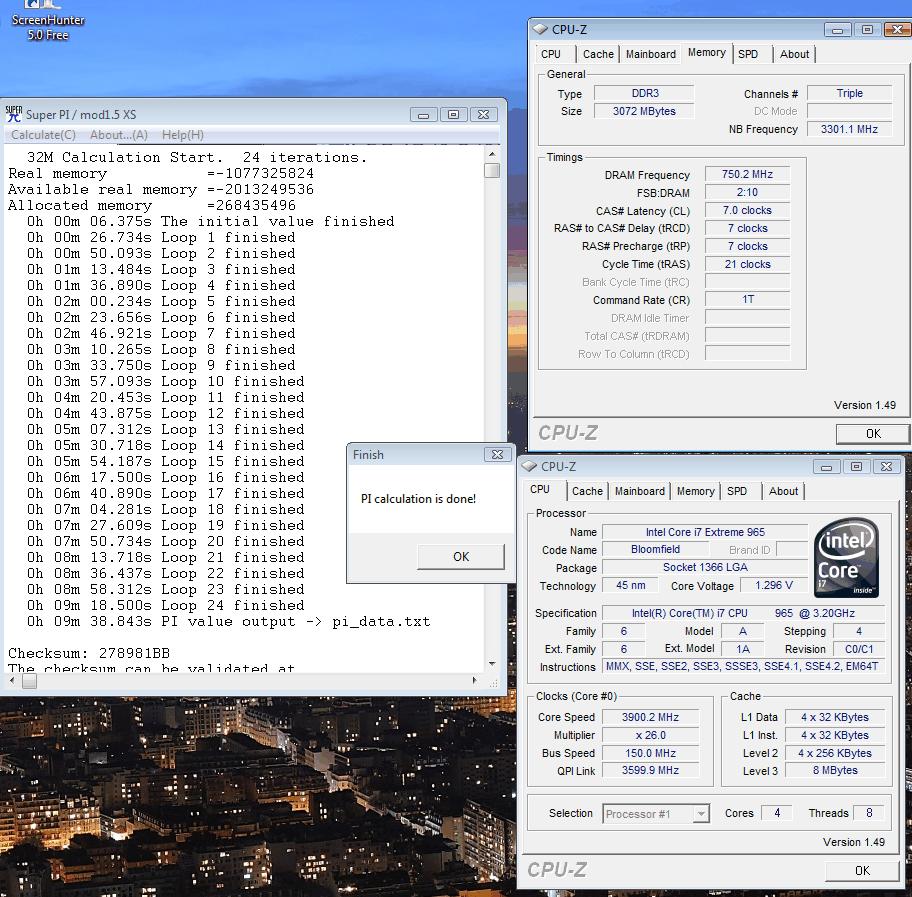Click the Revision value C0/C1
Screen dimensions: 912x897
click(859, 649)
